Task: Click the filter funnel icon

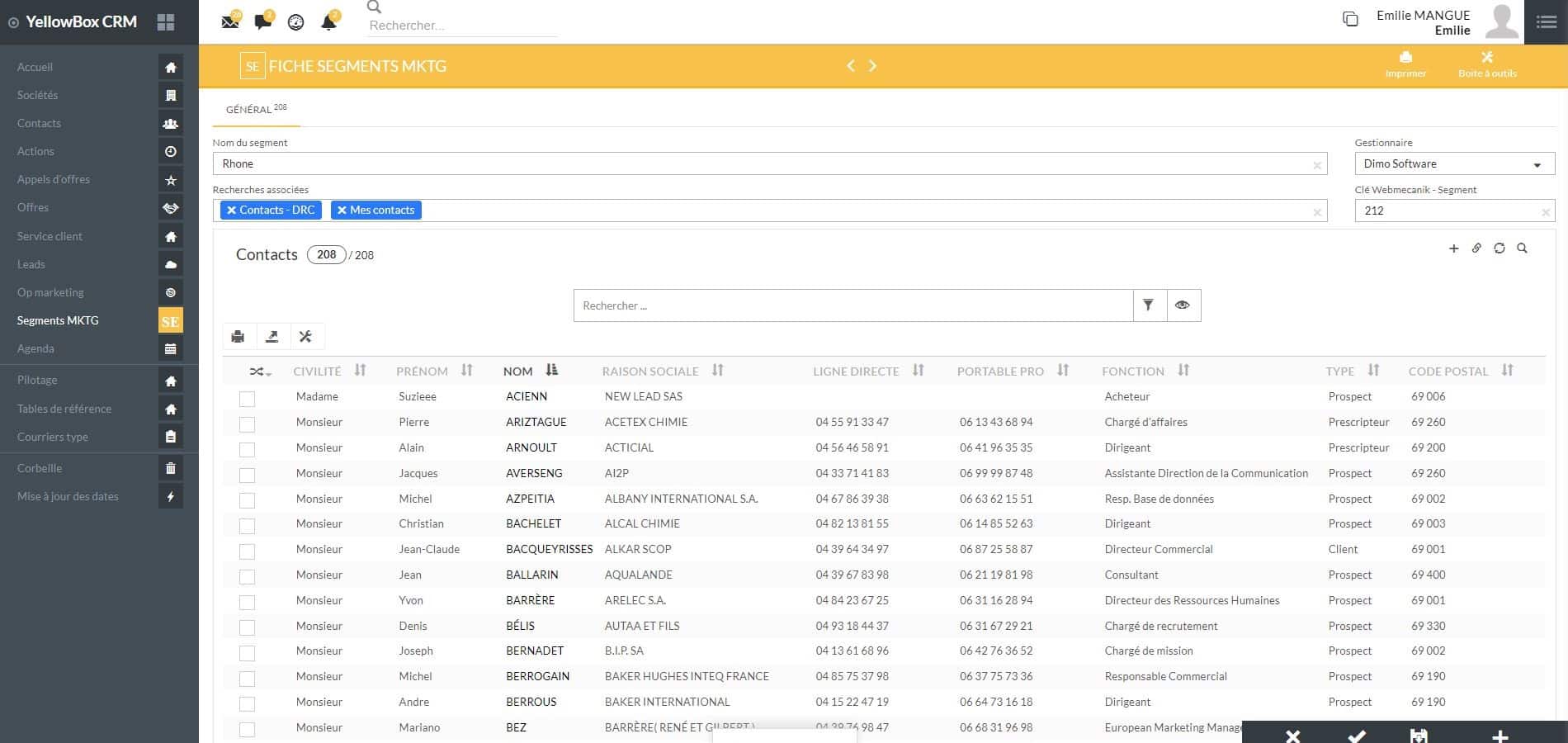Action: point(1148,305)
